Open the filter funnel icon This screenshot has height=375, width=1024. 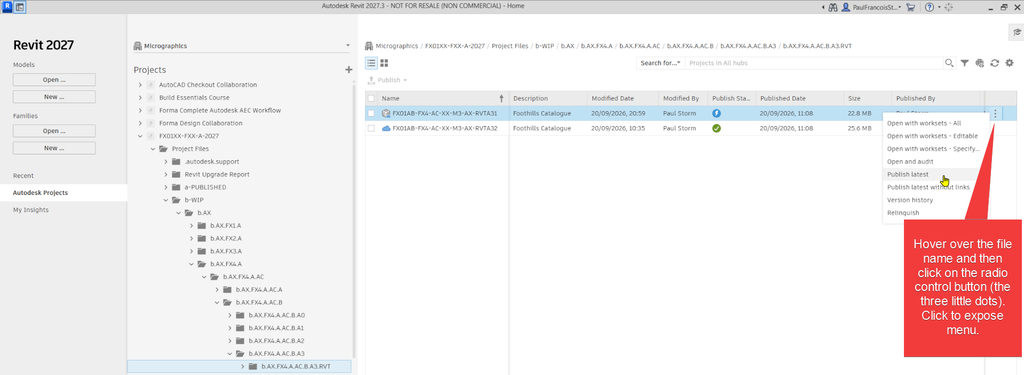[965, 63]
